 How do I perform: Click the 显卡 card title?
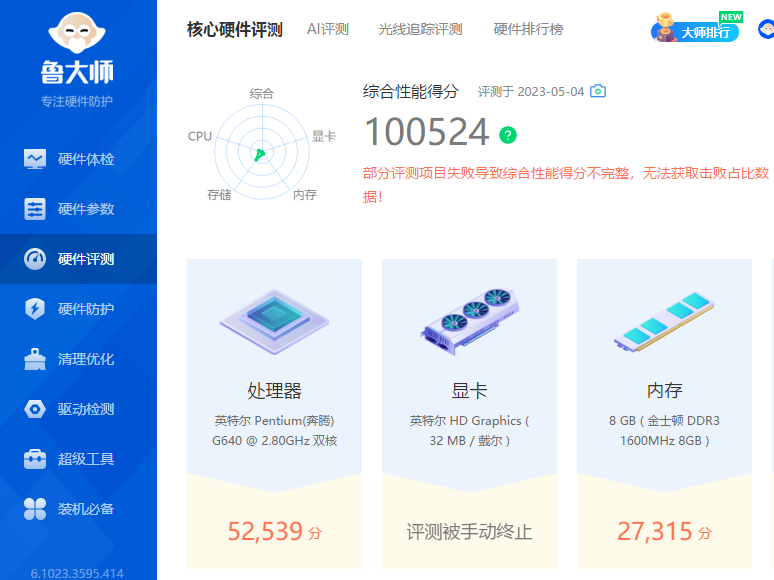(x=469, y=390)
